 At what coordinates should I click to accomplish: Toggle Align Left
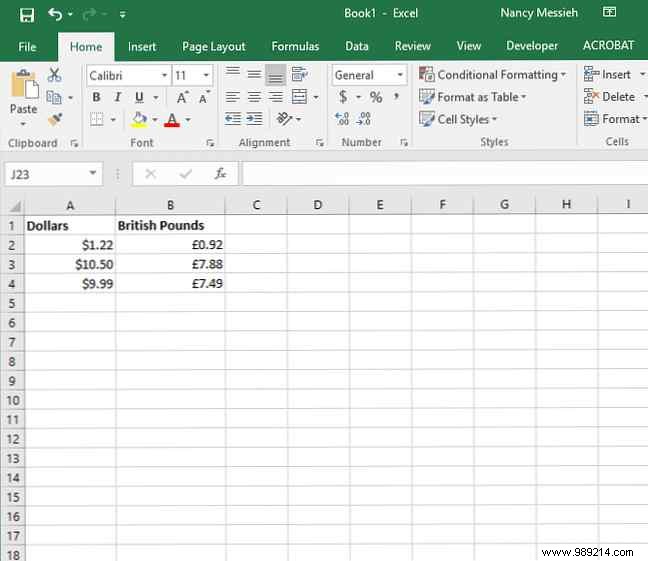tap(233, 97)
